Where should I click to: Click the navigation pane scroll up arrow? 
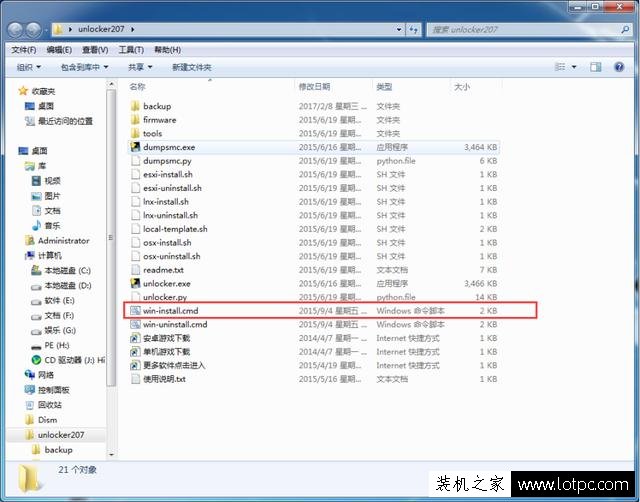point(111,84)
